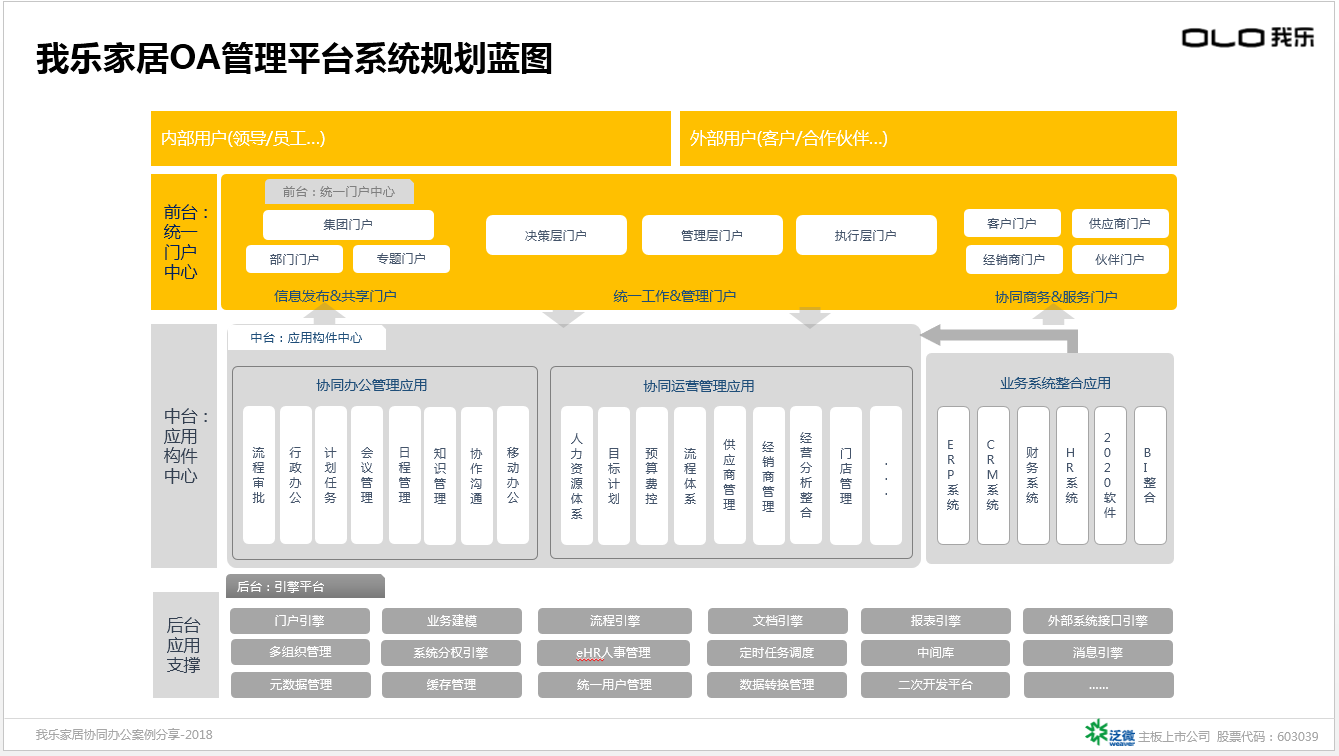Image resolution: width=1339 pixels, height=756 pixels.
Task: Select the 会议管理 column
Action: click(x=367, y=475)
